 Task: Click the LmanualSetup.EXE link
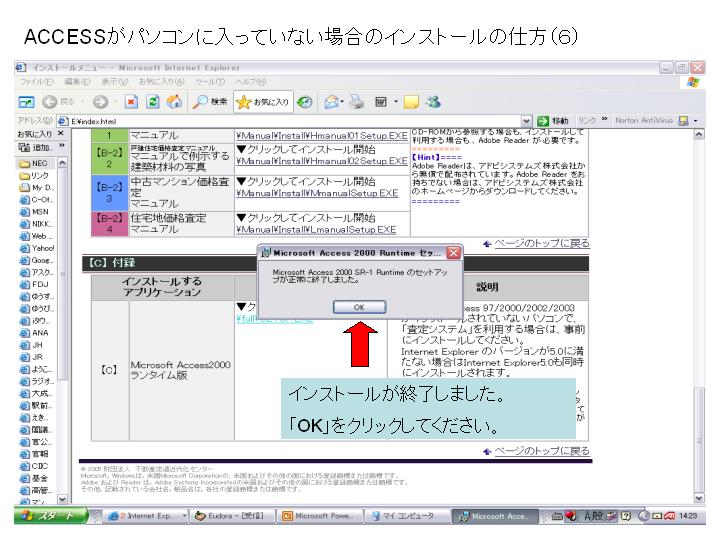point(316,230)
